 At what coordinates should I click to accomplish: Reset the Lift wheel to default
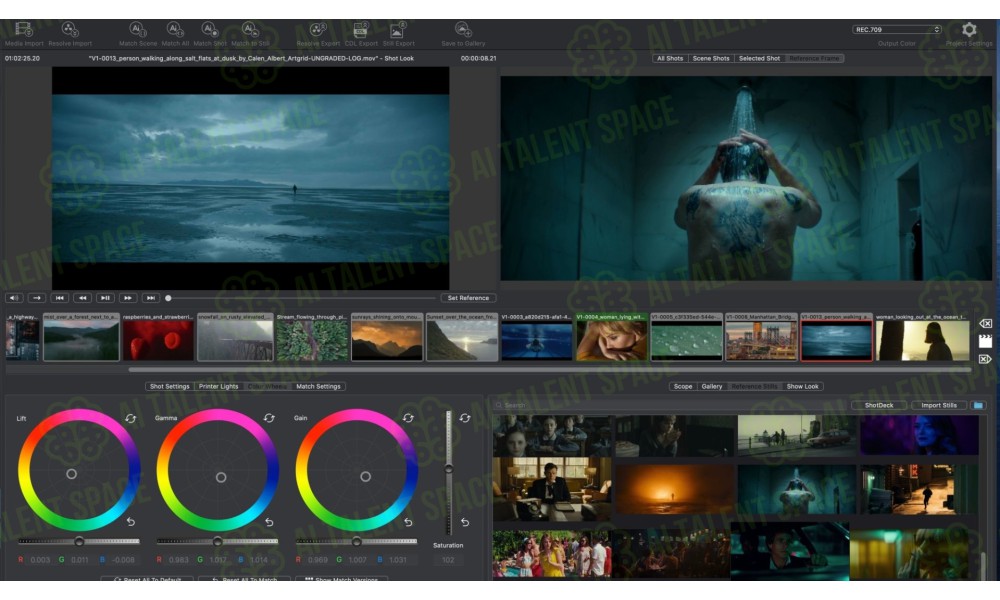pyautogui.click(x=131, y=418)
